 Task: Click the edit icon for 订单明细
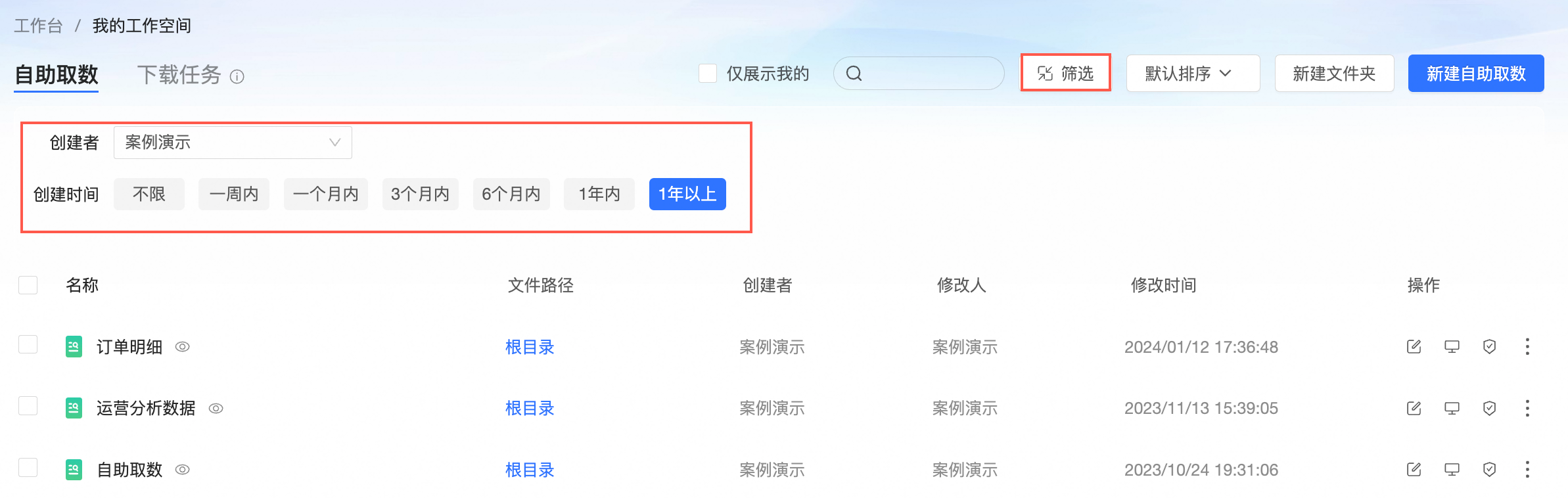click(x=1414, y=347)
